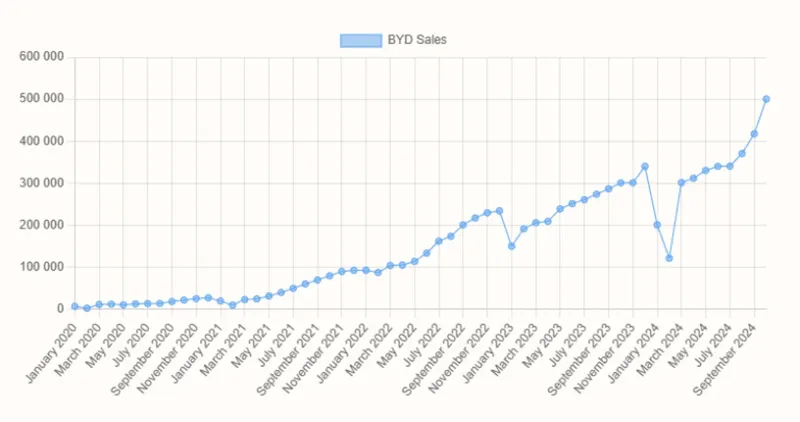Click the BYD Sales legend label

coord(417,40)
